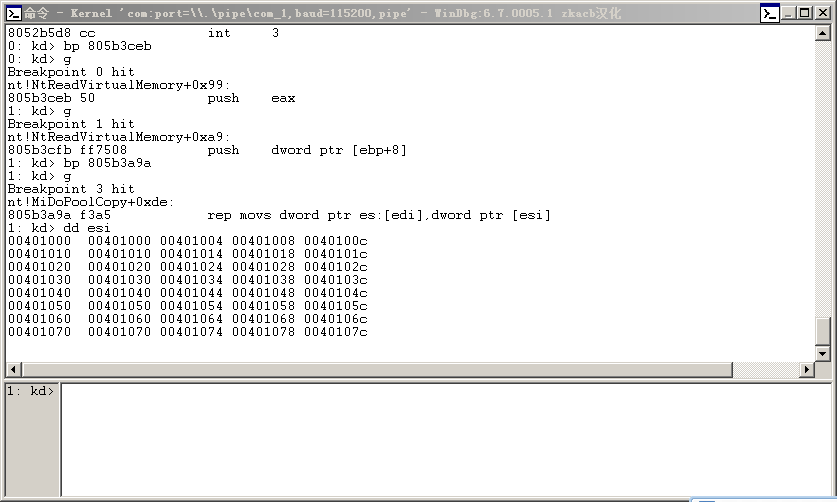Click the 'dd esi' command line

tap(59, 228)
